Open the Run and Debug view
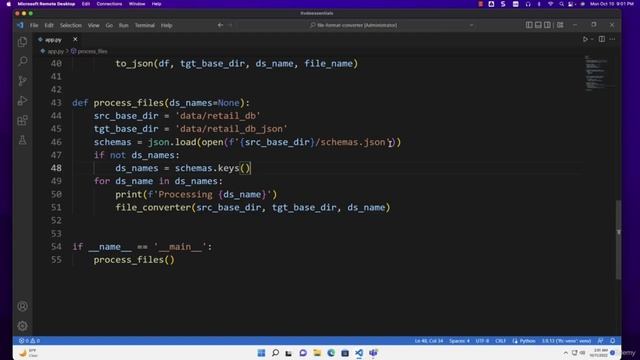Image resolution: width=640 pixels, height=360 pixels. click(22, 100)
